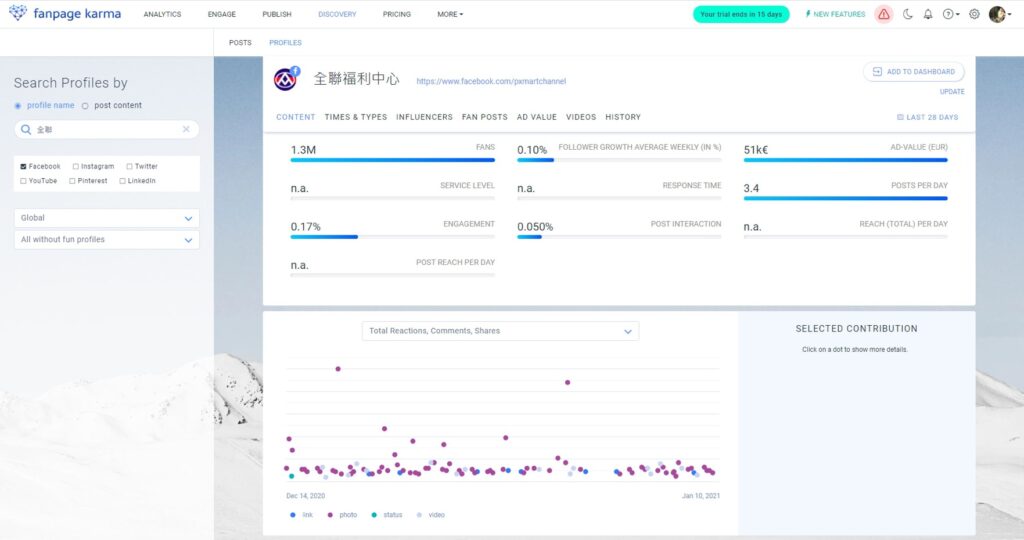Click Add to Dashboard button
The height and width of the screenshot is (540, 1024).
click(x=913, y=72)
